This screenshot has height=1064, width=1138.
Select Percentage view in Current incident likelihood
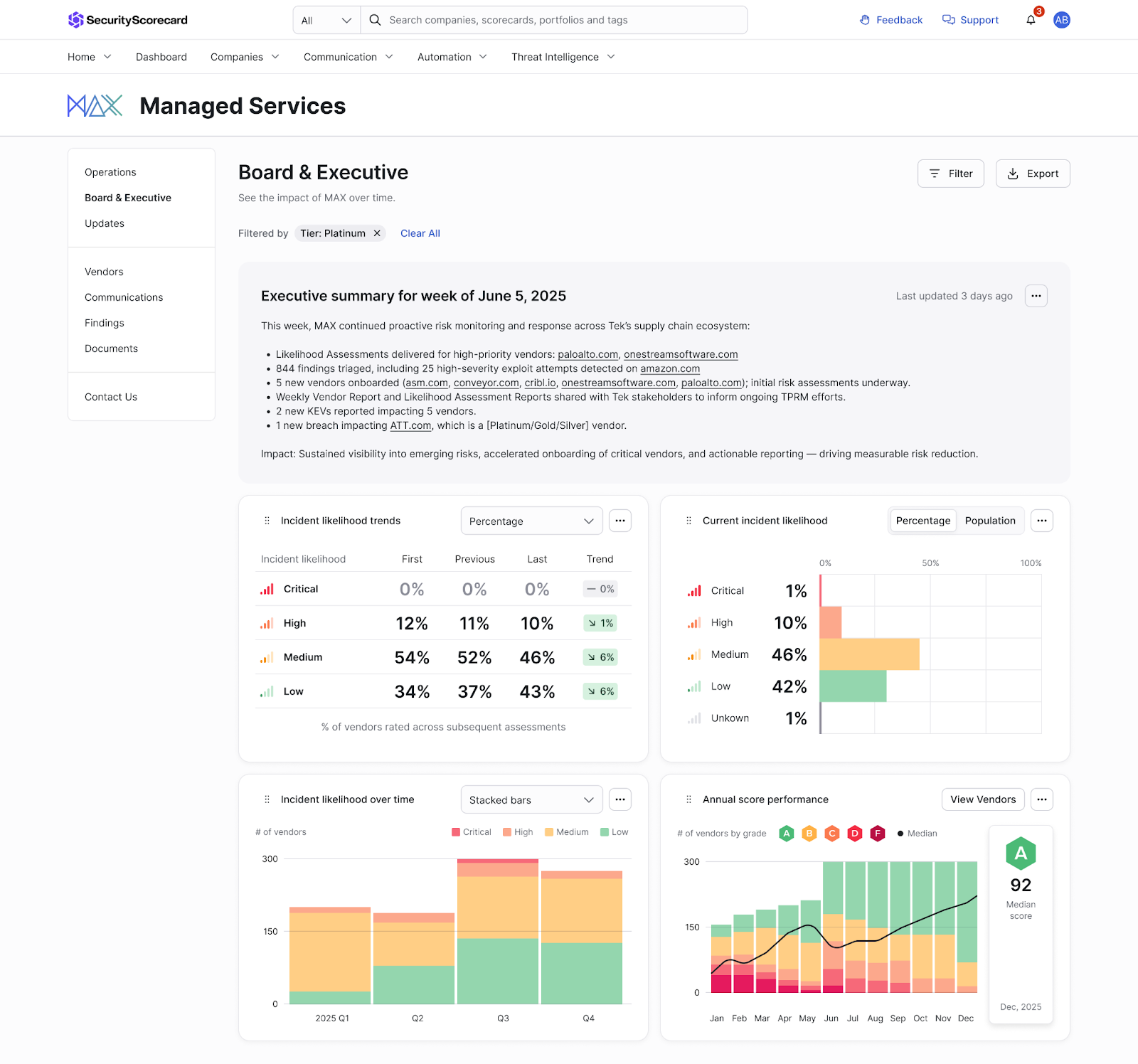pyautogui.click(x=922, y=521)
